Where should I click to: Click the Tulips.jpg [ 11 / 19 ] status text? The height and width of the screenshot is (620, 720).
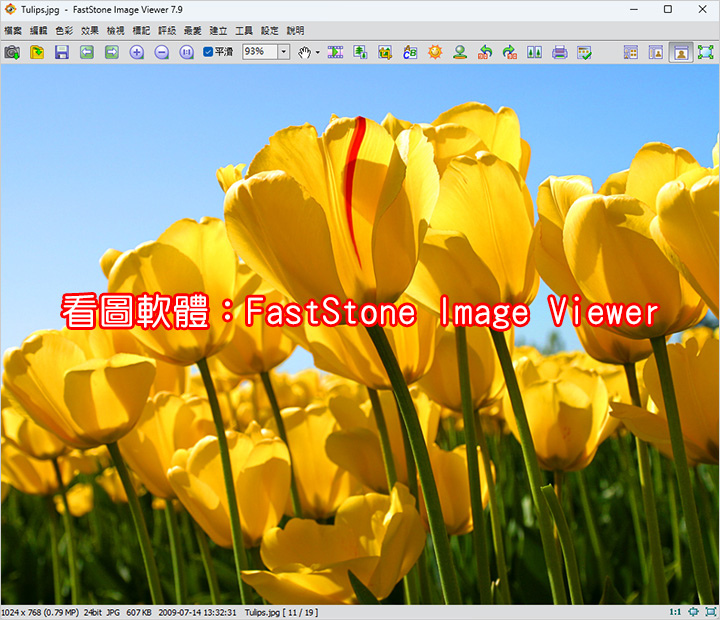pos(281,612)
